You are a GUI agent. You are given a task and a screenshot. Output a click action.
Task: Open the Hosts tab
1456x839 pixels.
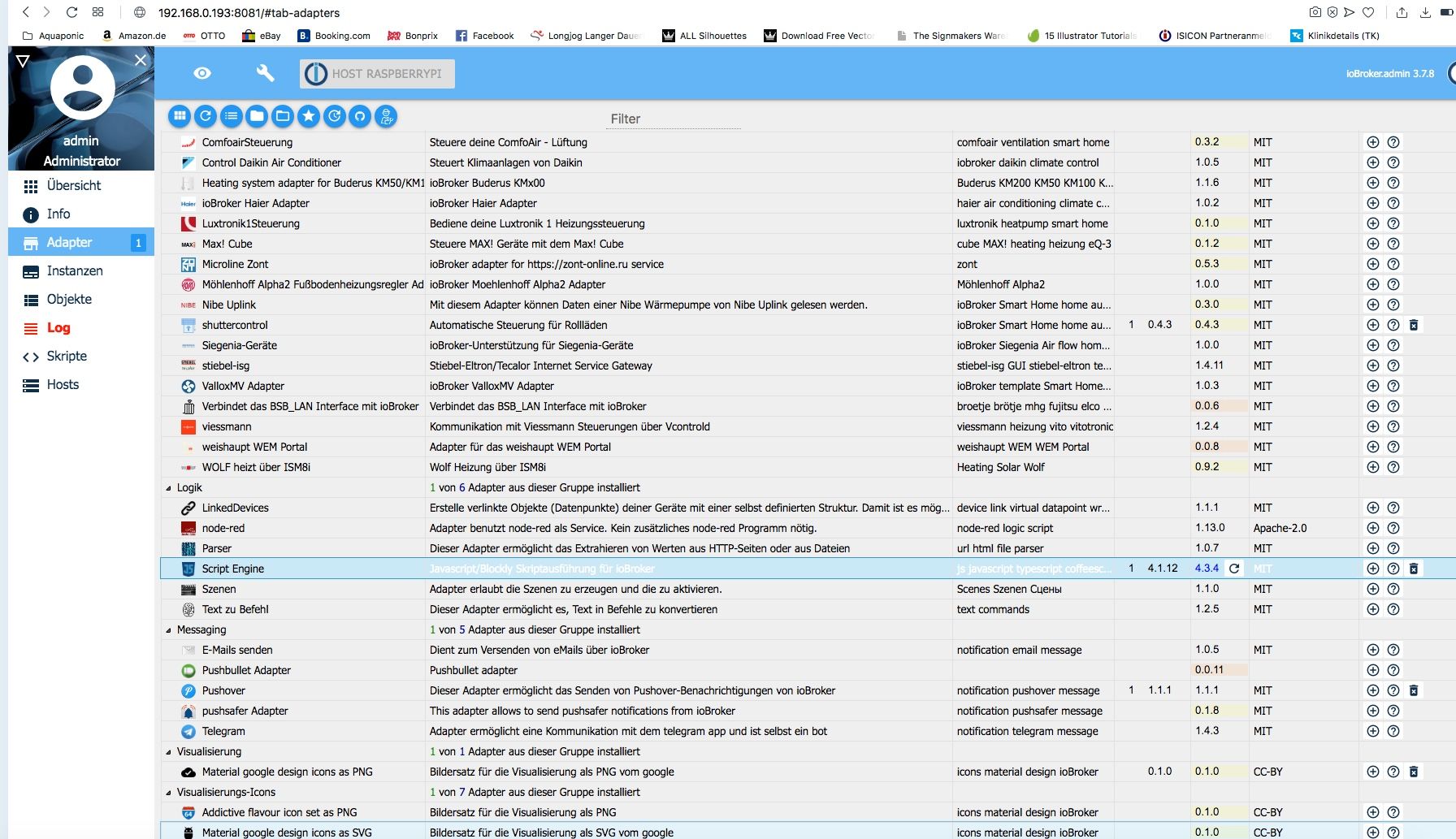81,385
